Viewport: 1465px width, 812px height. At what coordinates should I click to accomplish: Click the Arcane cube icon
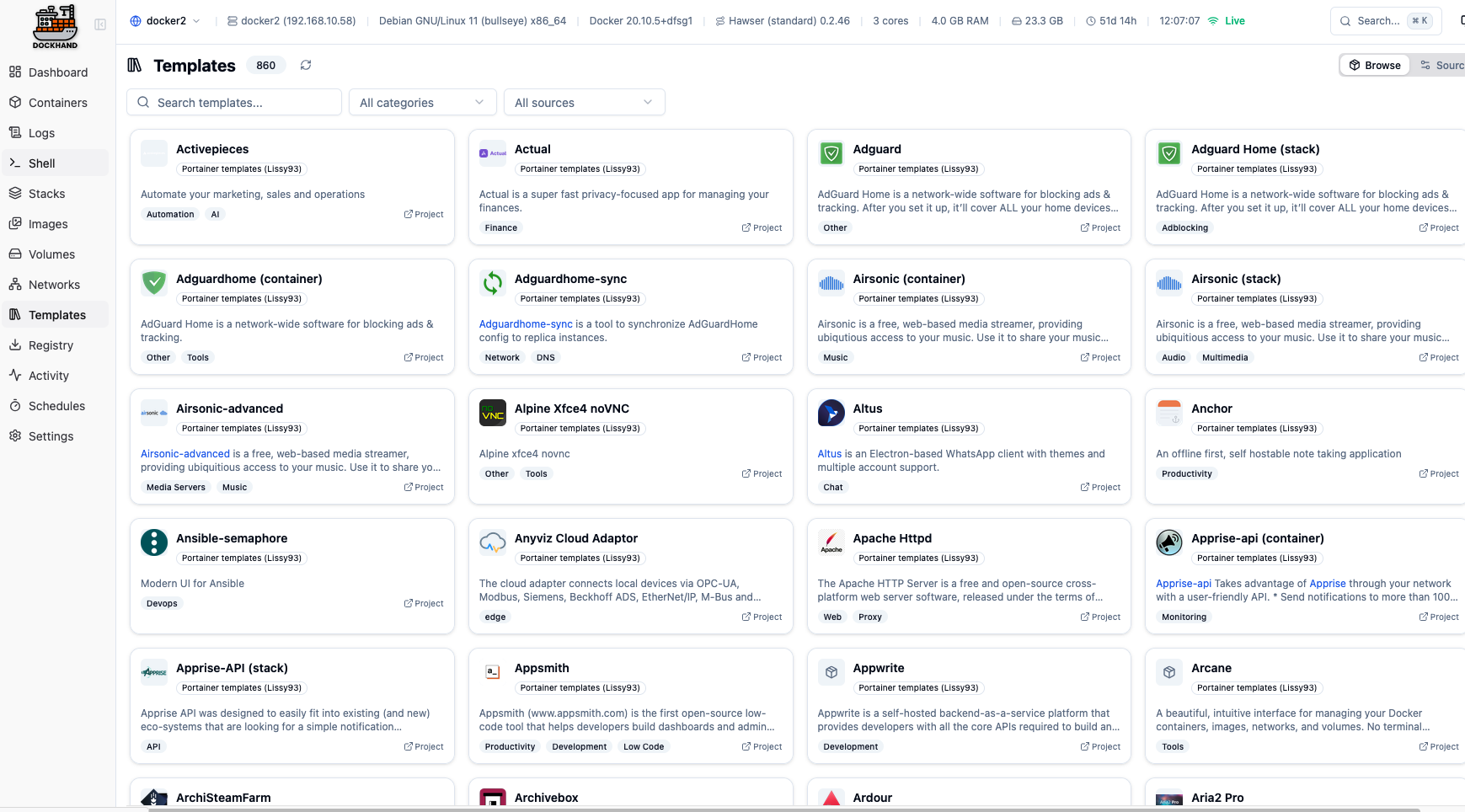[1169, 672]
